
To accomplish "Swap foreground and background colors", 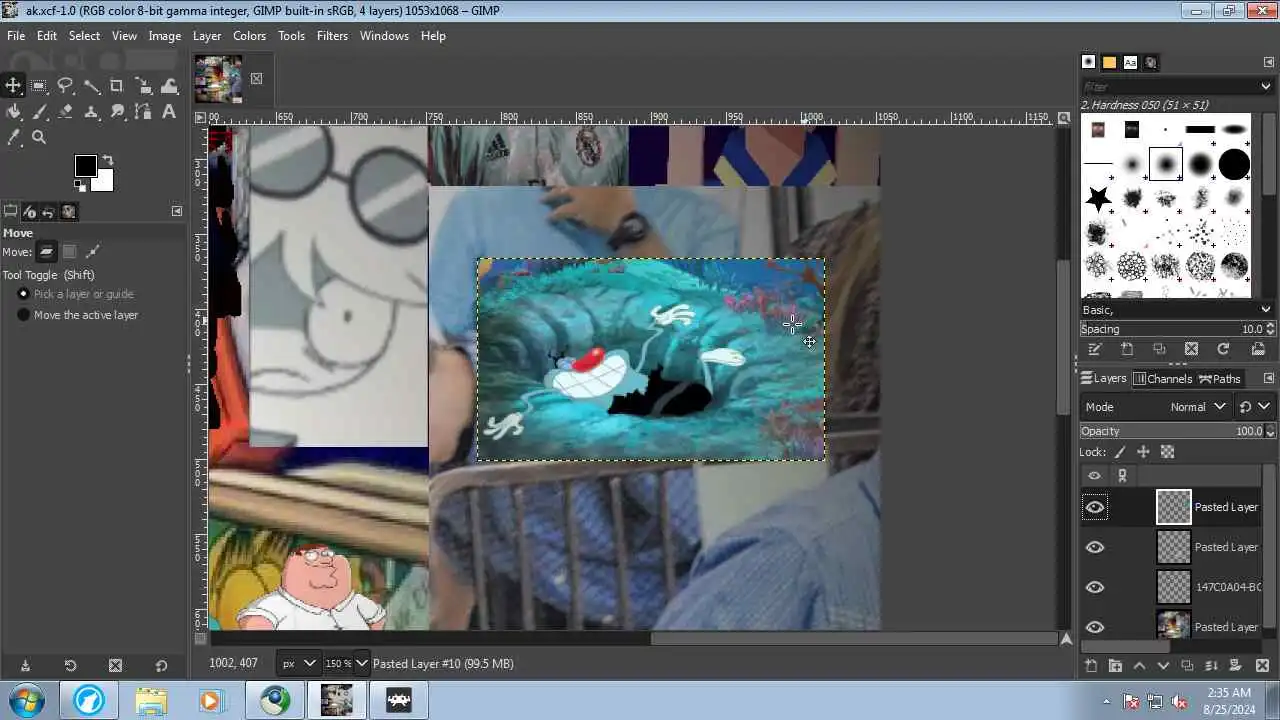I will [x=107, y=160].
